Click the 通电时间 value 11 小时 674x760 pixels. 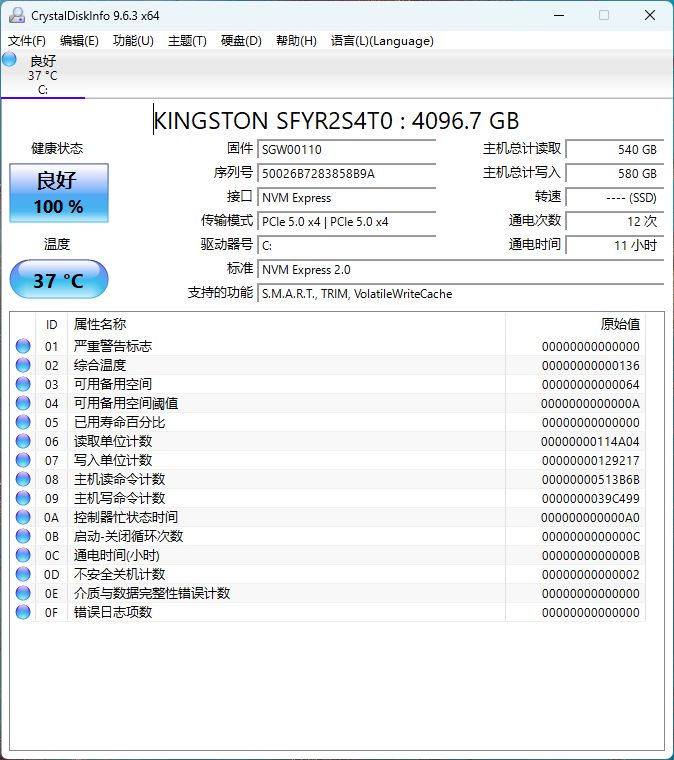point(614,245)
